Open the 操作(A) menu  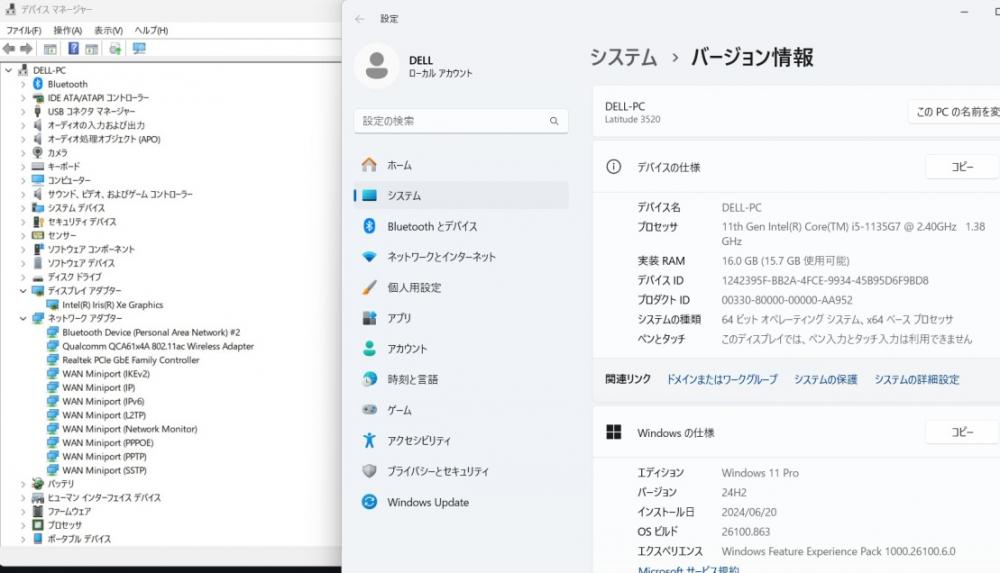point(68,31)
